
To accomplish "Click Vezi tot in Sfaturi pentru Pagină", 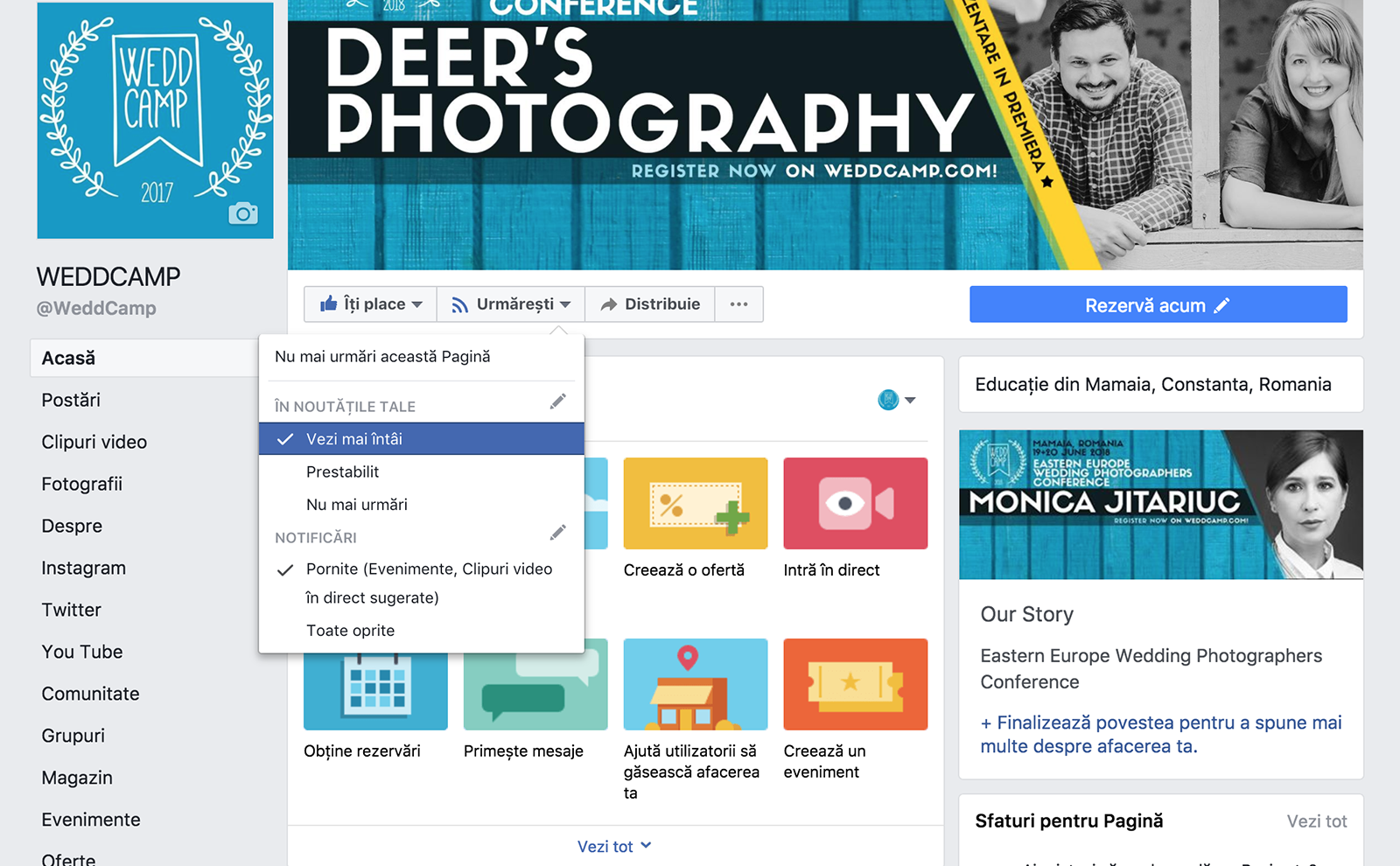I will (1317, 821).
